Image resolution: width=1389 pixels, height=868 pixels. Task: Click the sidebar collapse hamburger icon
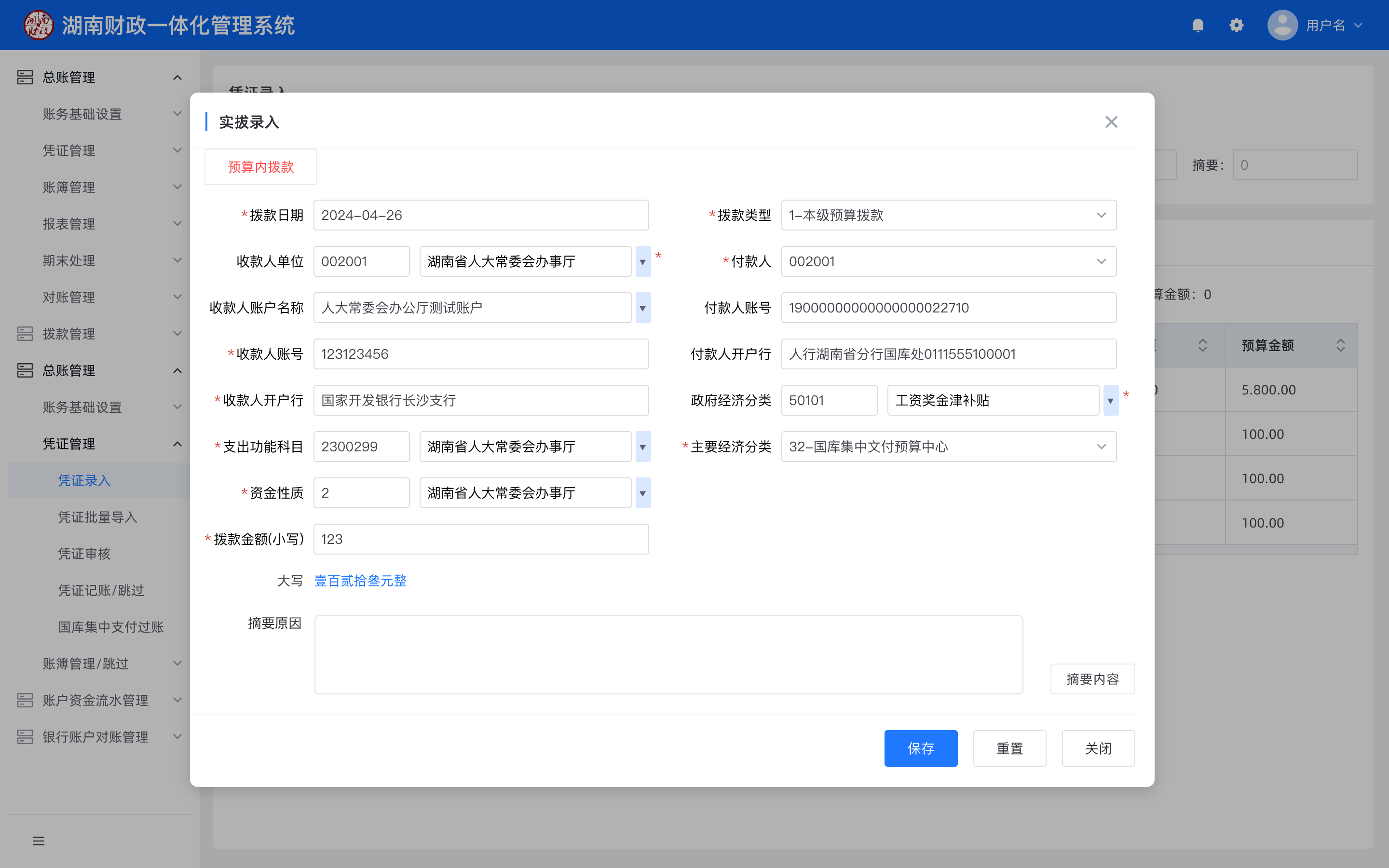click(39, 841)
